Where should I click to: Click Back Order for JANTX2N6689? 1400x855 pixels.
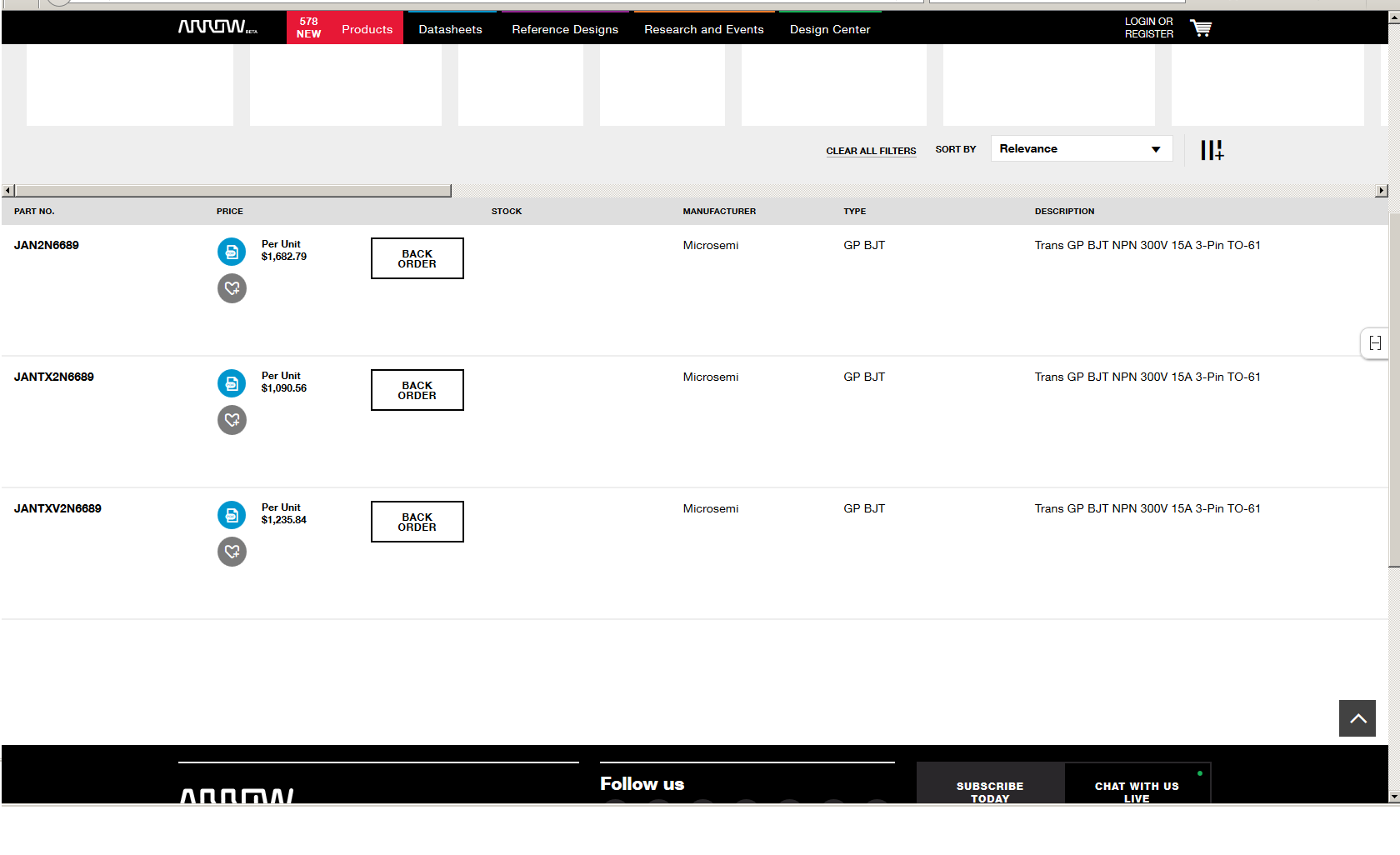coord(417,390)
